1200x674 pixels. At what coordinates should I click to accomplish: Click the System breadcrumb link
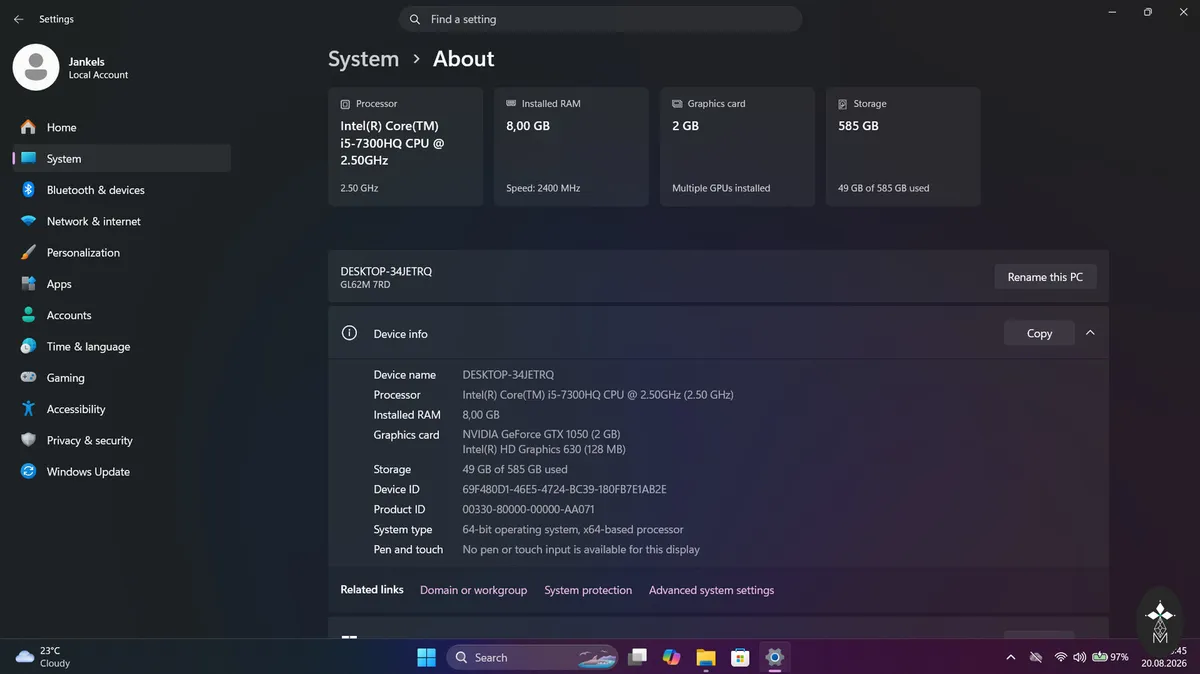point(363,59)
